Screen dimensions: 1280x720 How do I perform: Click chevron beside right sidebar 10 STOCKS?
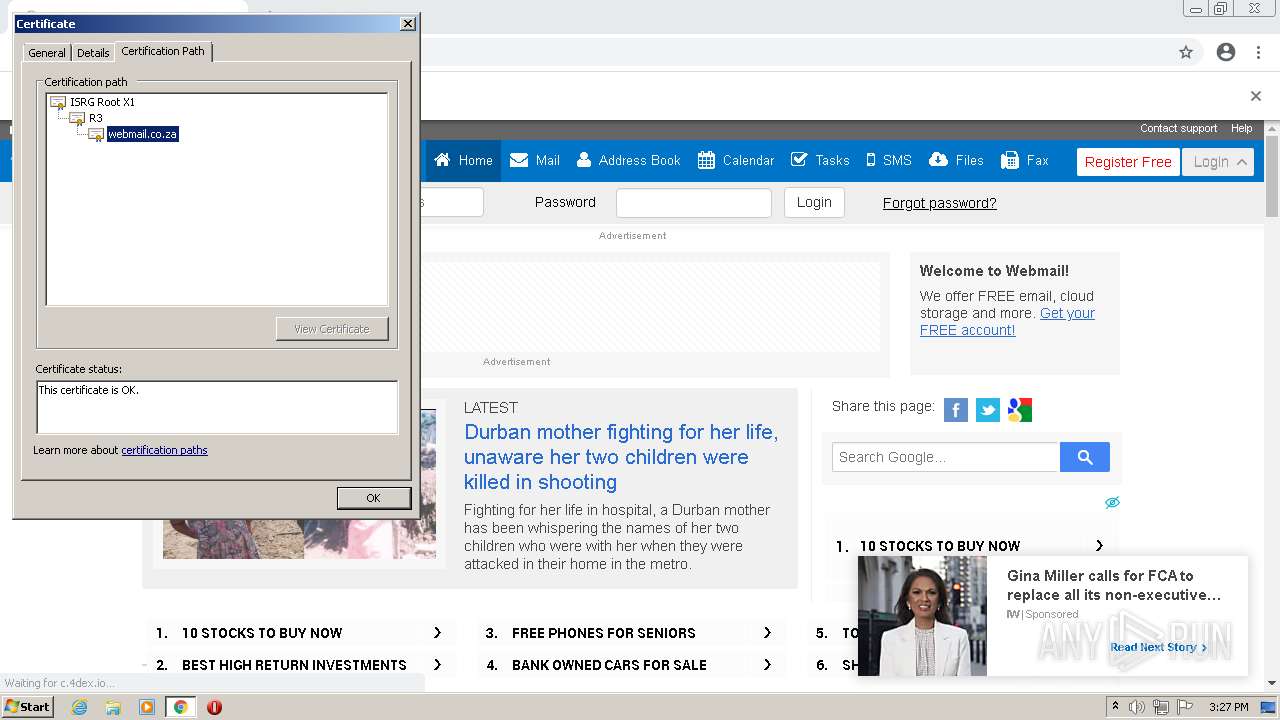click(1099, 546)
